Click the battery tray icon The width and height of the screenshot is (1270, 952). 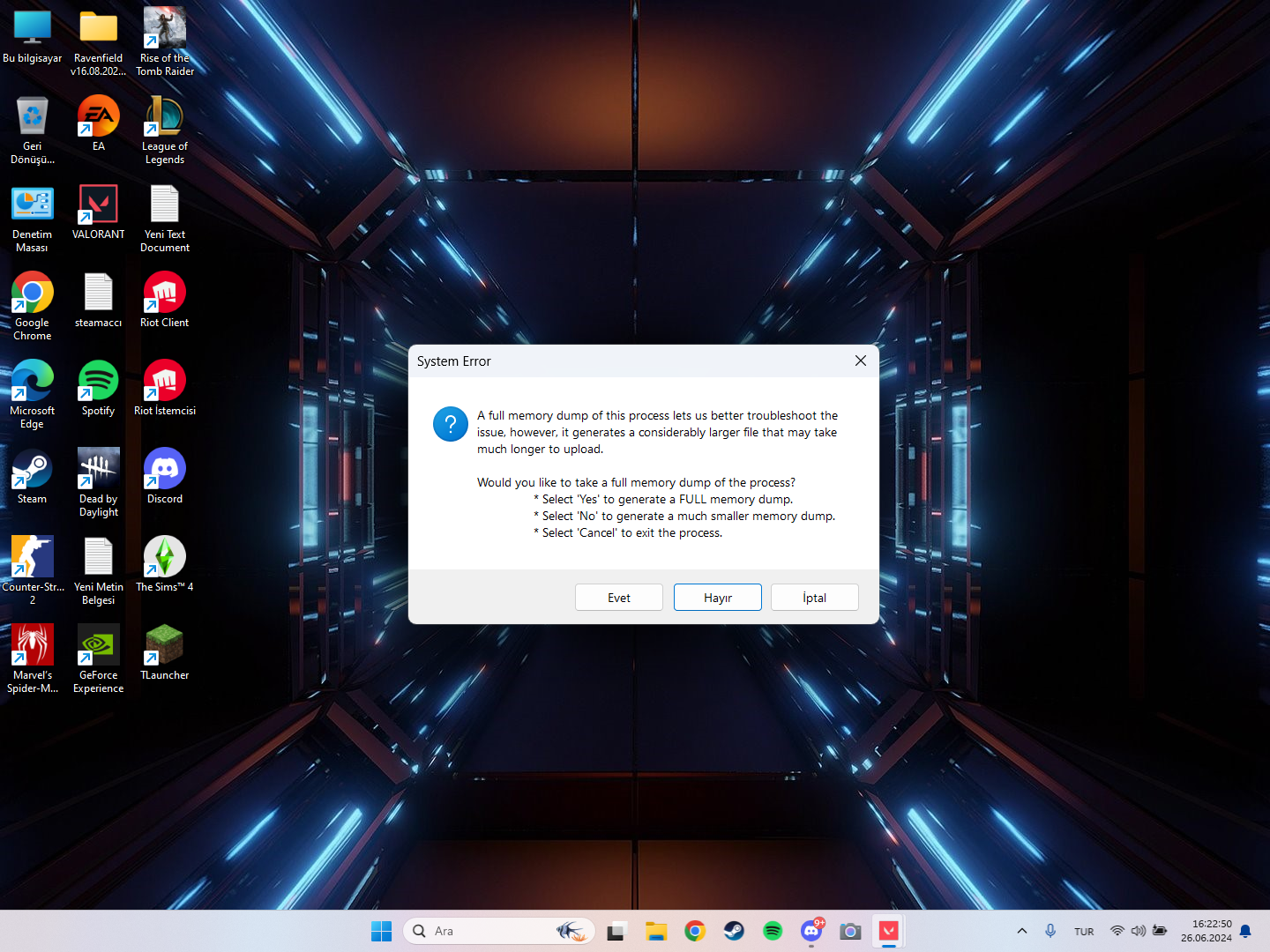point(1160,931)
